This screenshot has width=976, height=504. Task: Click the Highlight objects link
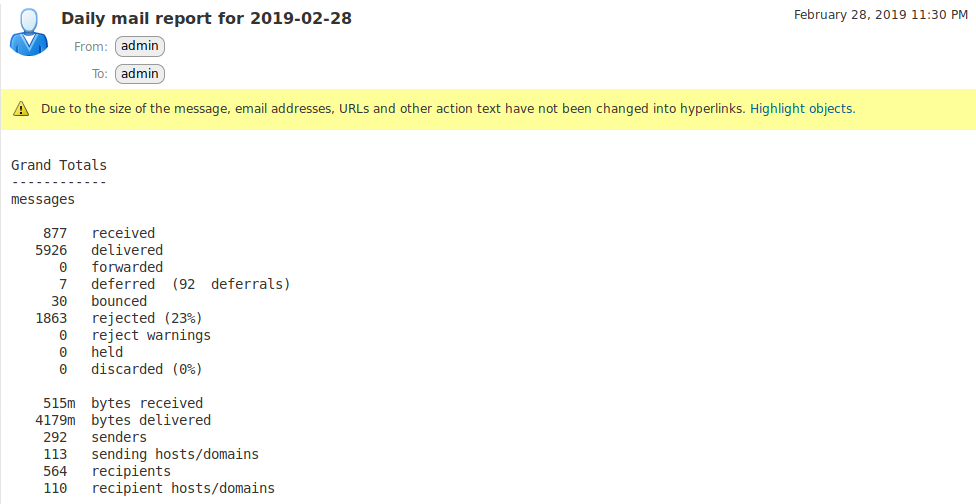[x=802, y=109]
